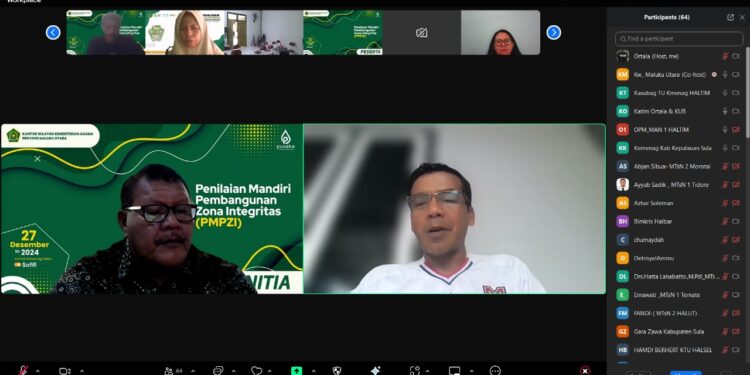Screen dimensions: 750x375
Task: Select the first gallery thumbnail with man
Action: click(x=106, y=33)
